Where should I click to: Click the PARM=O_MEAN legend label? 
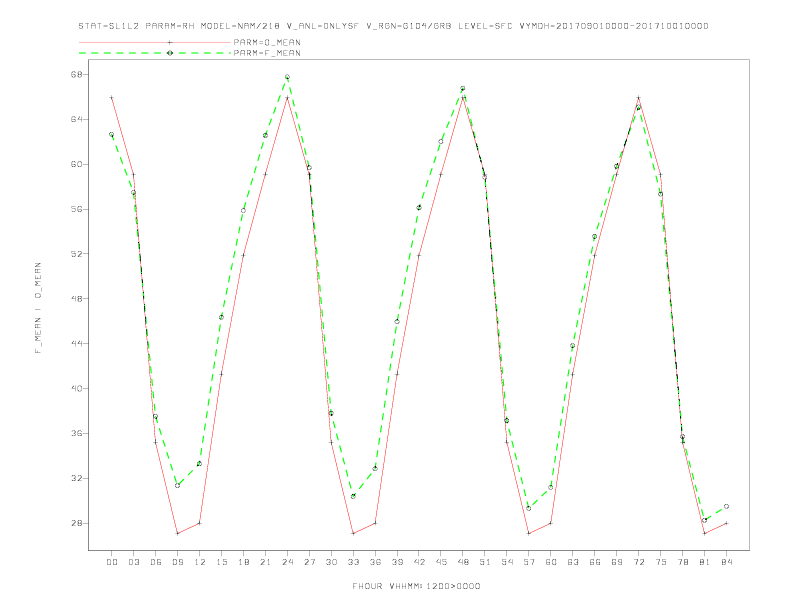coord(267,42)
